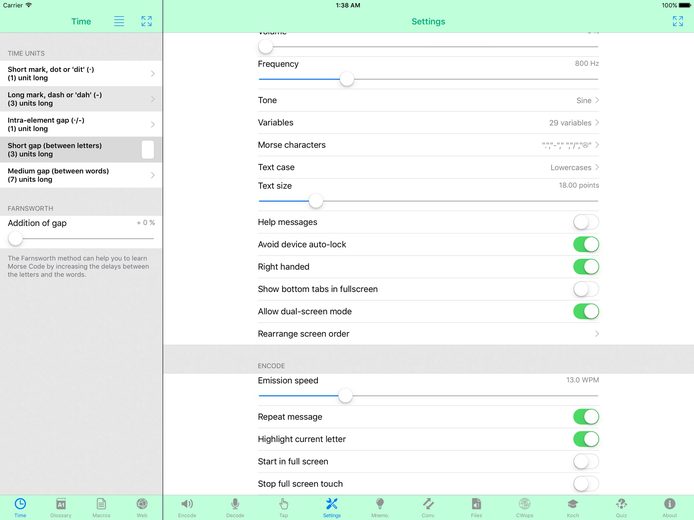Click the ENCODE section header

[271, 366]
